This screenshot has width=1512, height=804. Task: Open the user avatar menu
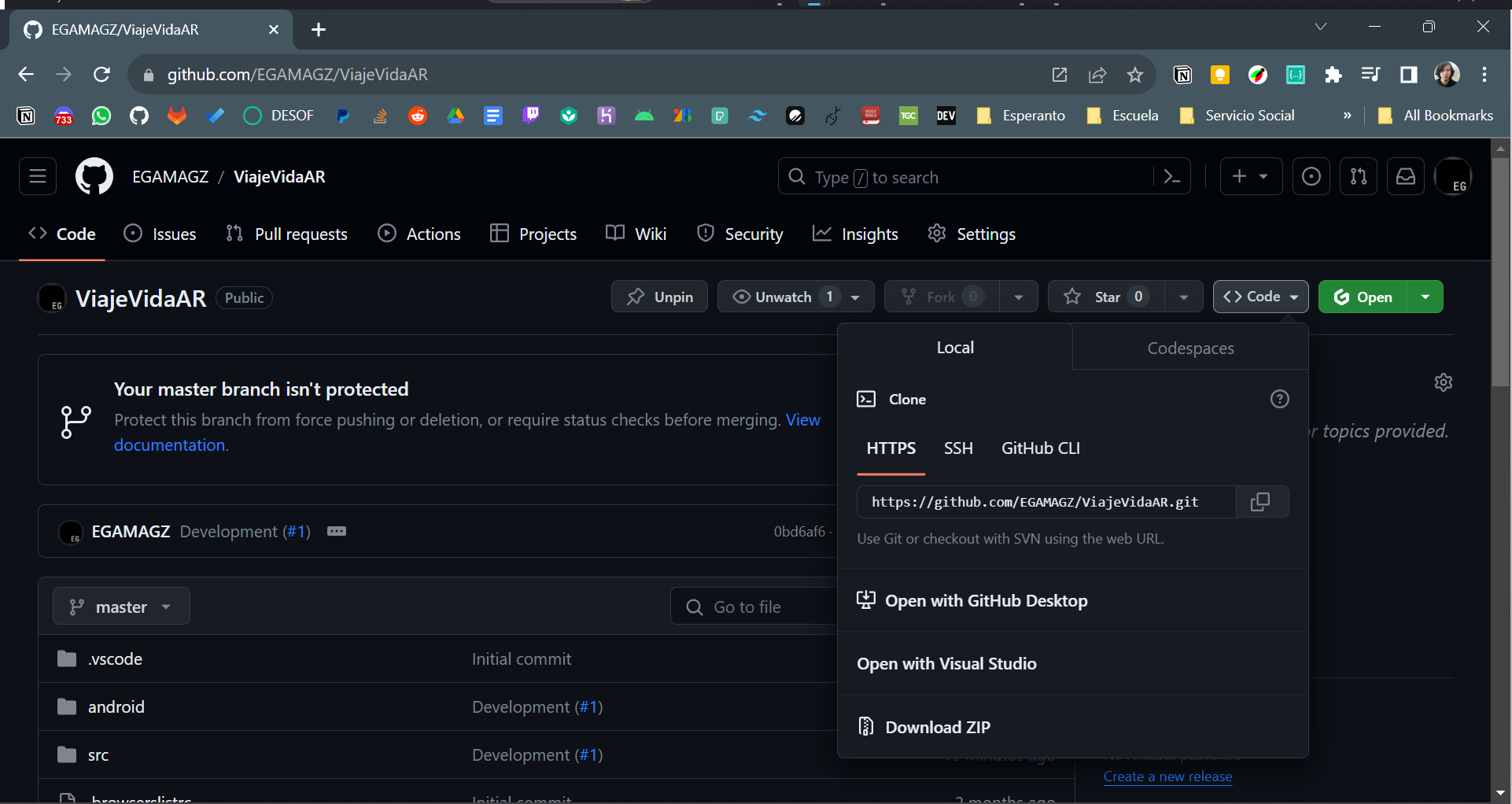click(x=1453, y=176)
